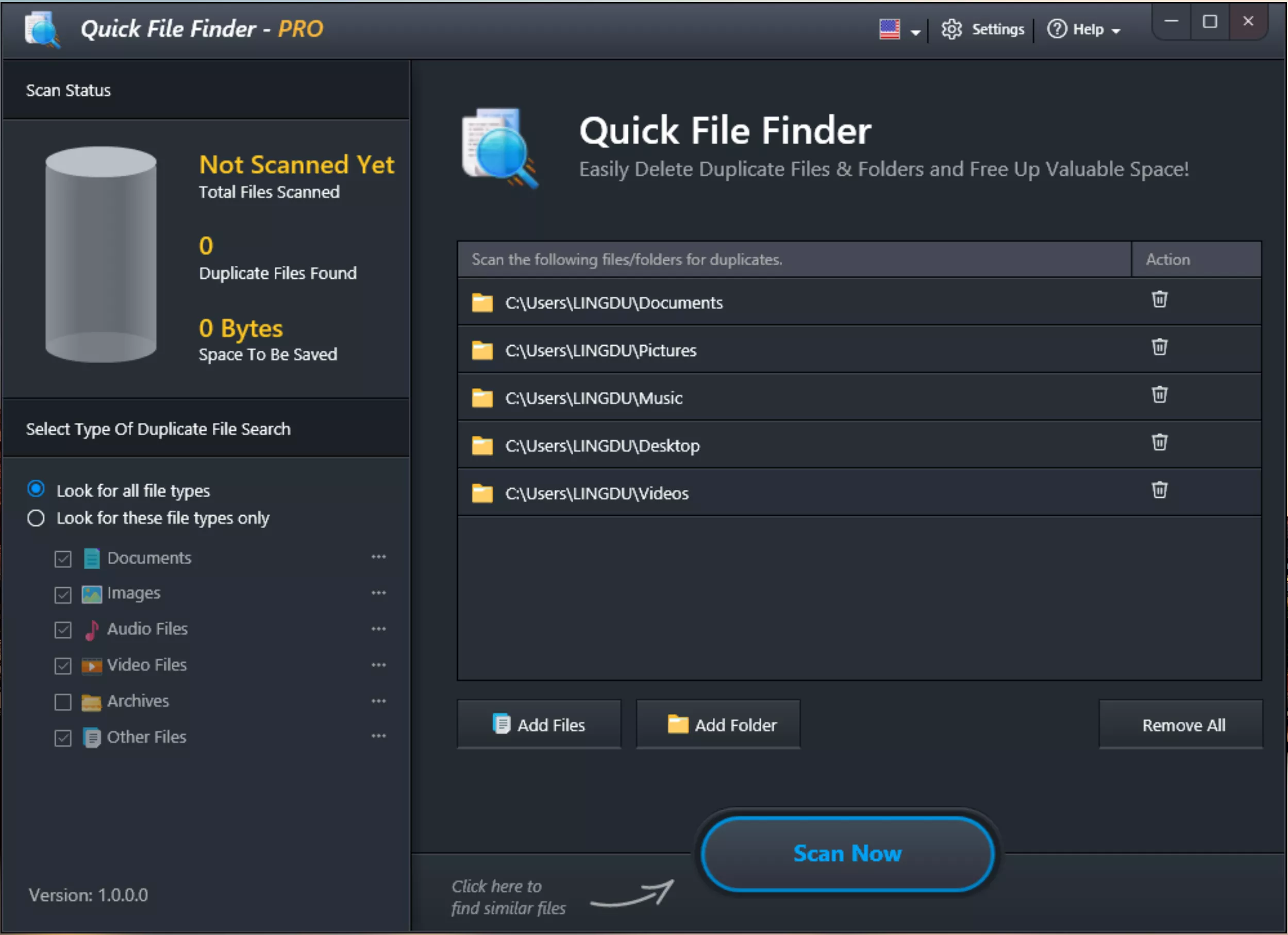Click trash icon for the Music folder

1159,395
